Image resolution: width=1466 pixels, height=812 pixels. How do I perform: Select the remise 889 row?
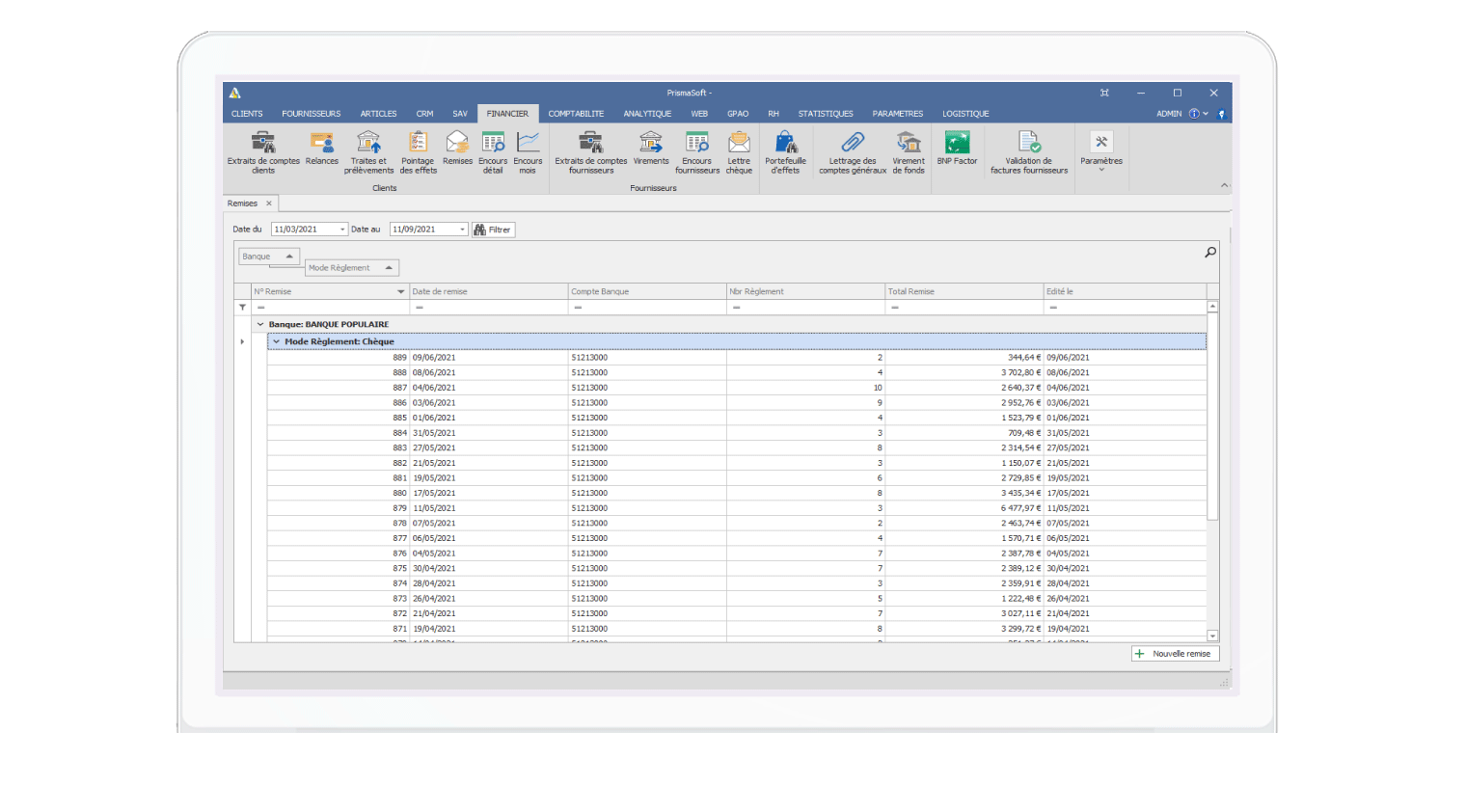[x=737, y=357]
